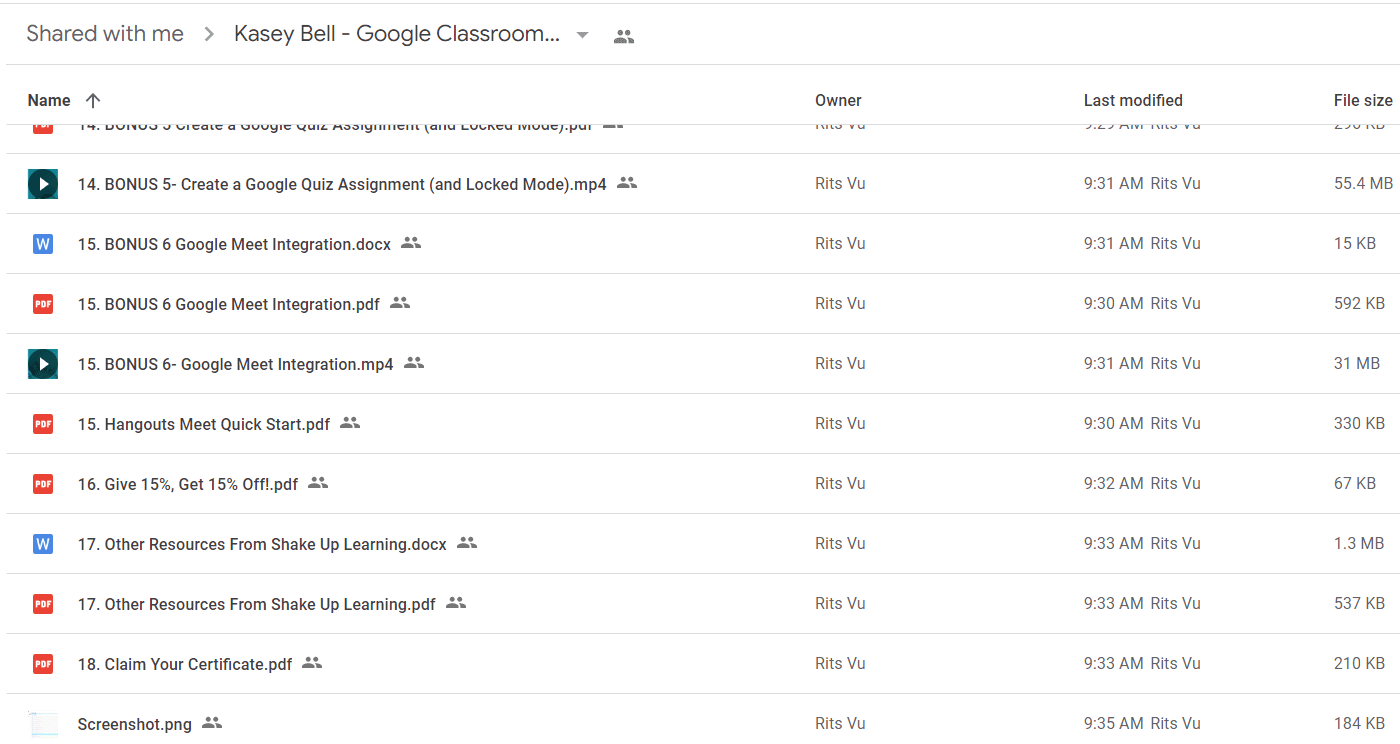Click the '15 KB' file size

1355,244
